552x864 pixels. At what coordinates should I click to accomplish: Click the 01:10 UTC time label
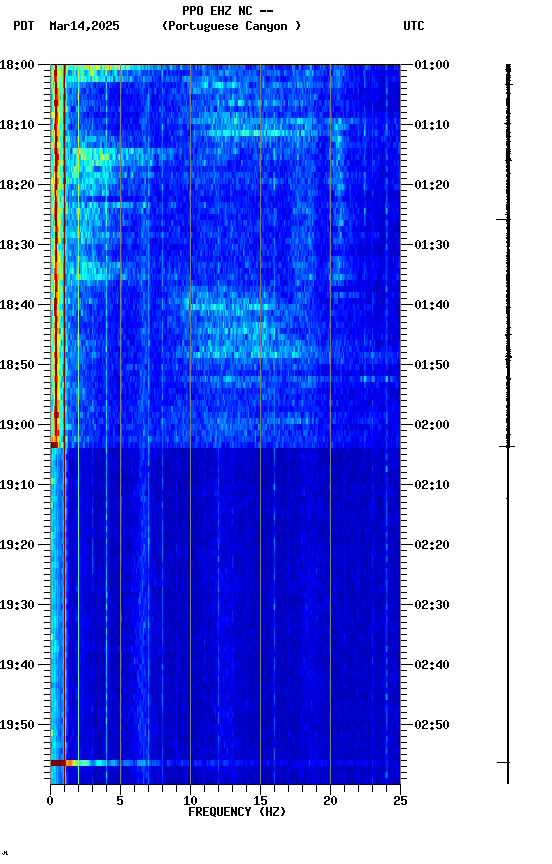(x=432, y=125)
